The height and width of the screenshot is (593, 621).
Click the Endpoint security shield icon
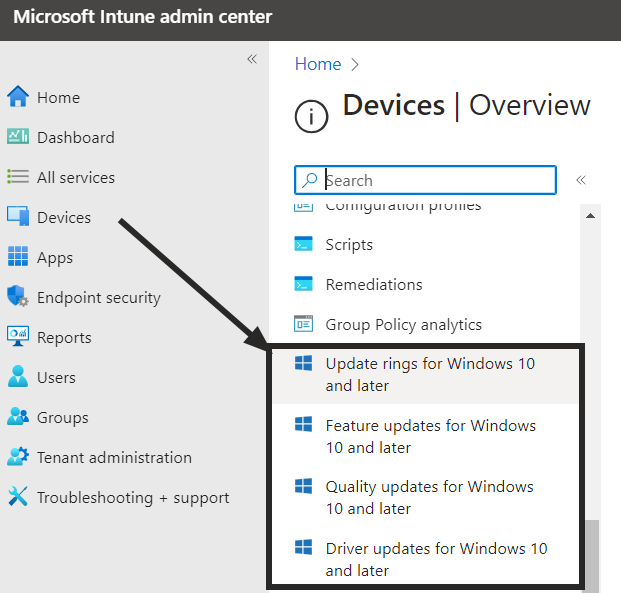18,296
